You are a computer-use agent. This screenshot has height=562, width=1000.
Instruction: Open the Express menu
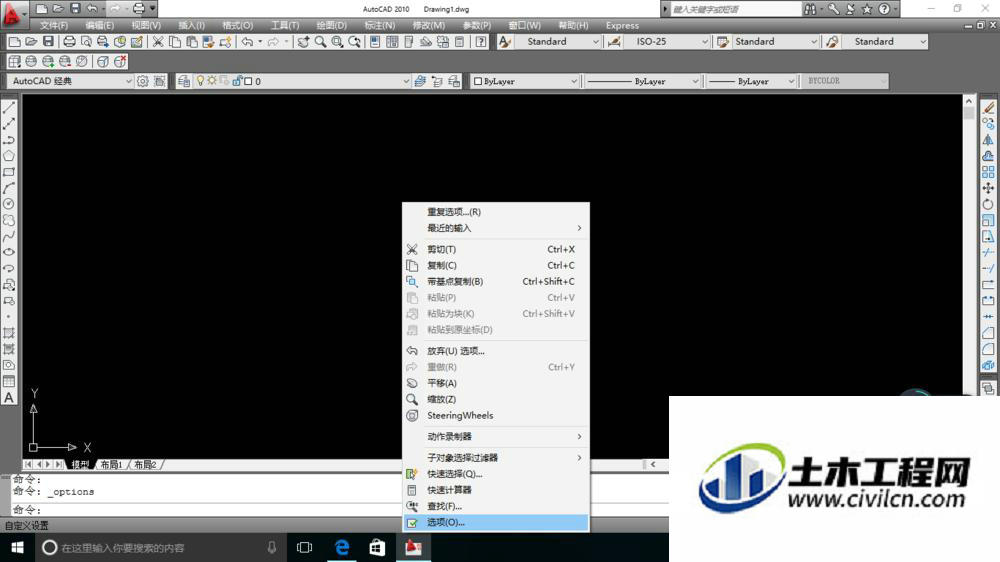(622, 26)
